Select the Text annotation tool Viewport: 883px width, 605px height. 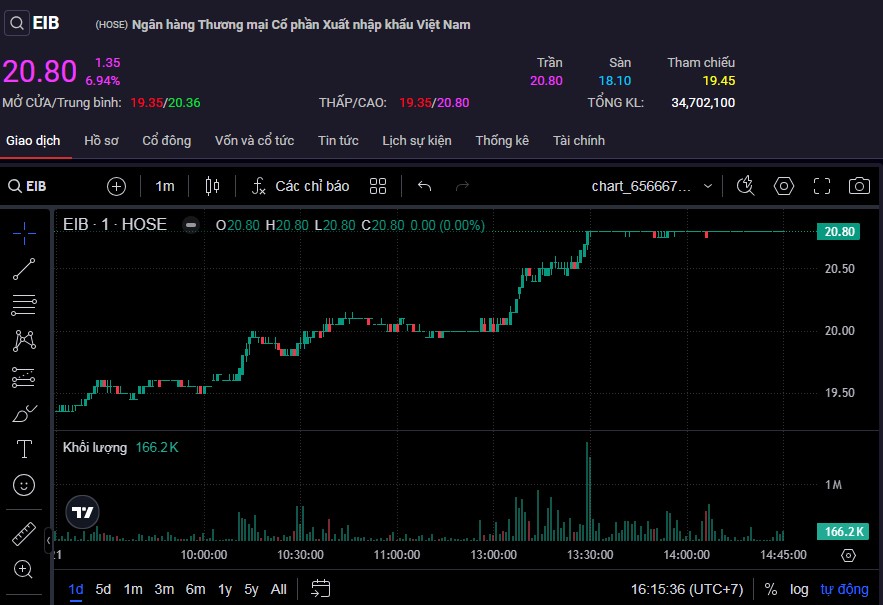[24, 449]
